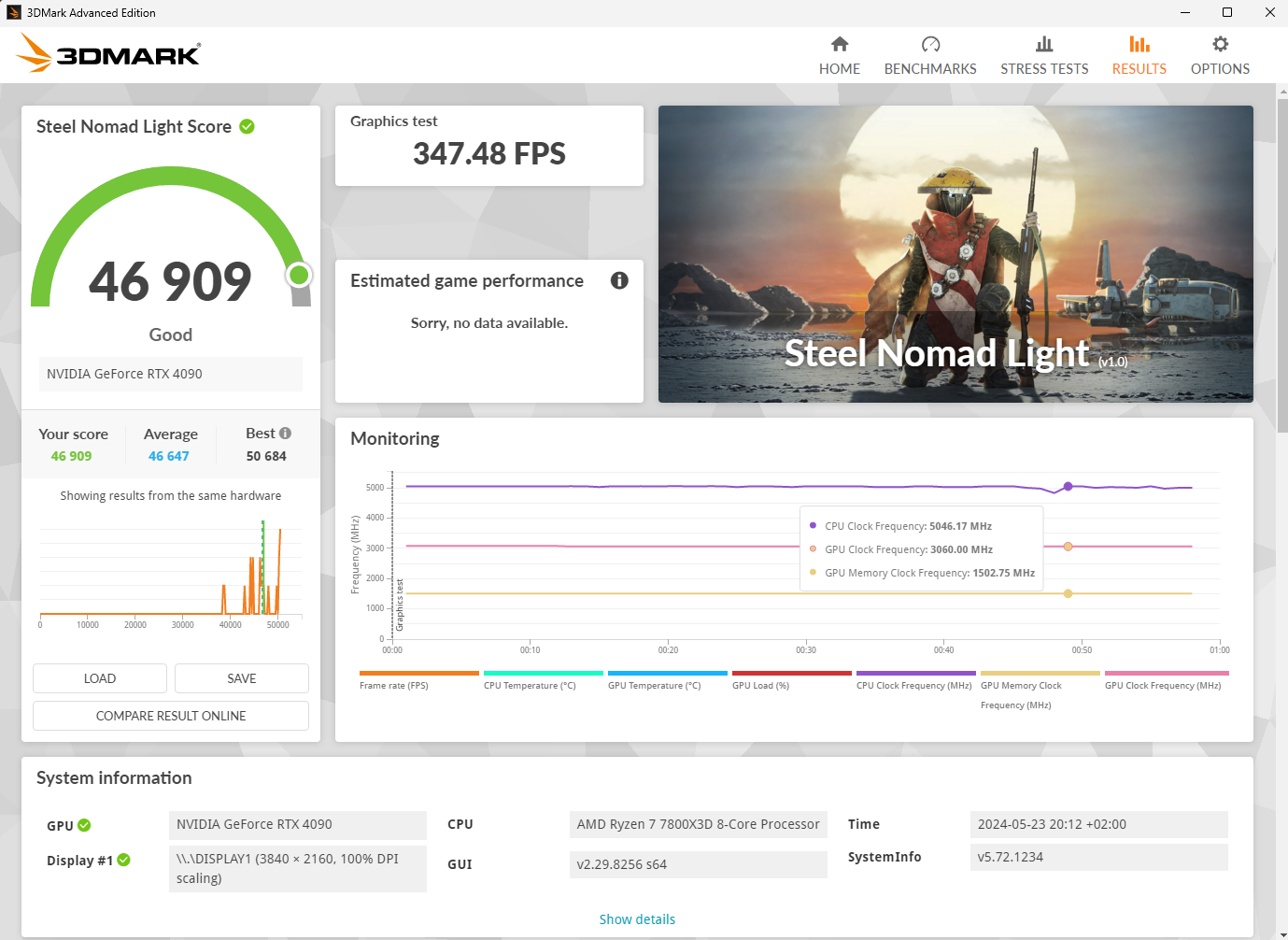Click yellow GPU memory clock graph marker
This screenshot has width=1288, height=940.
pyautogui.click(x=1068, y=593)
